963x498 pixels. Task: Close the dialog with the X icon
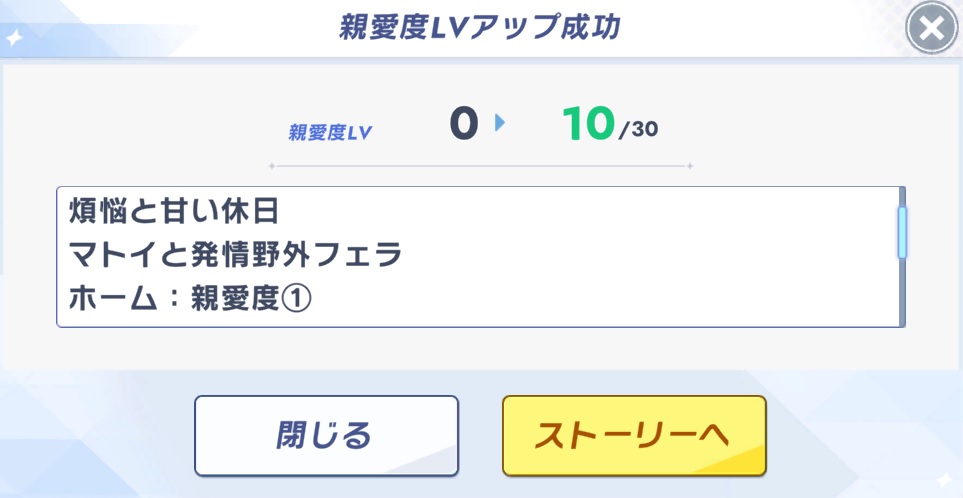pyautogui.click(x=932, y=30)
